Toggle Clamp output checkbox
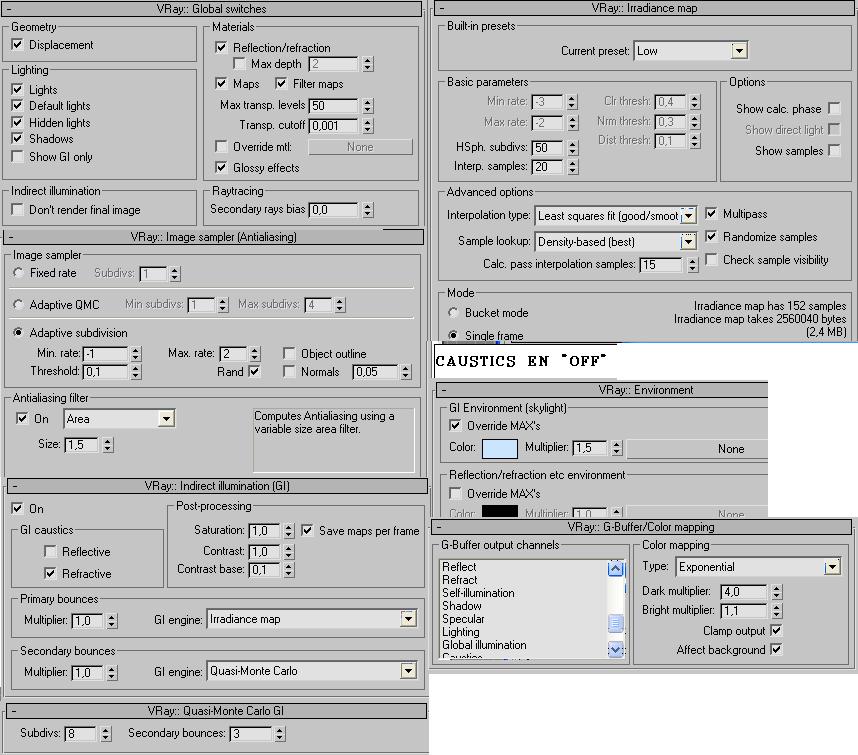Image resolution: width=858 pixels, height=755 pixels. pyautogui.click(x=776, y=630)
